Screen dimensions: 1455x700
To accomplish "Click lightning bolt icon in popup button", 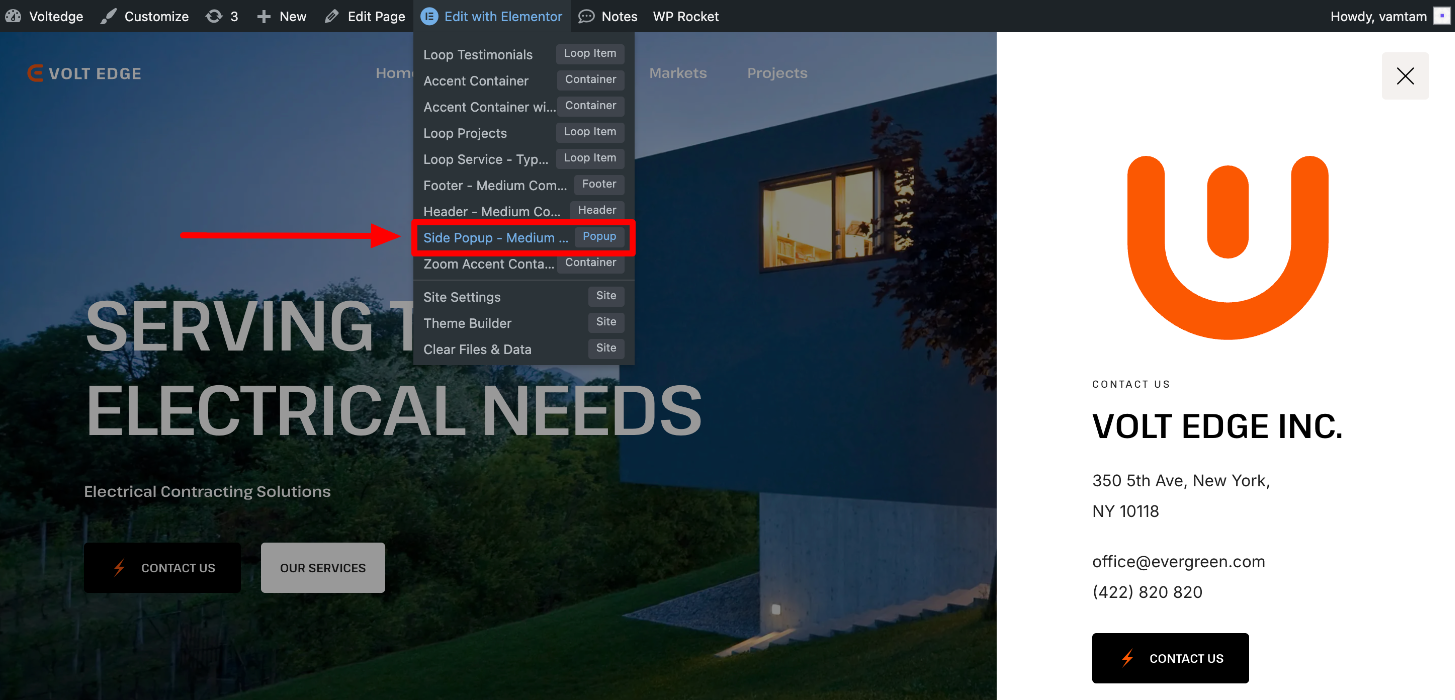I will tap(1128, 658).
